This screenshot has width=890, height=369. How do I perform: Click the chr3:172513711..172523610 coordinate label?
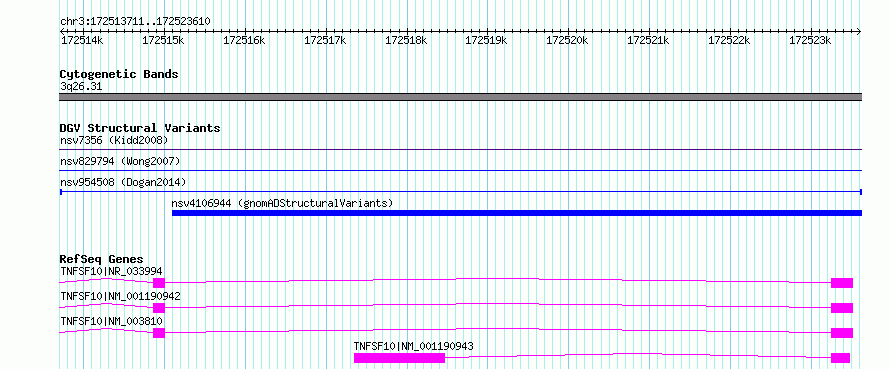click(136, 21)
